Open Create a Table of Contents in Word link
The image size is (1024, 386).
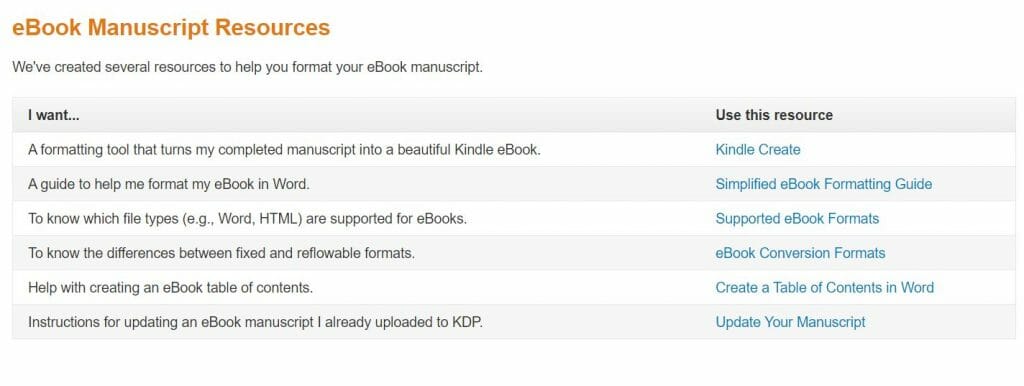click(825, 287)
